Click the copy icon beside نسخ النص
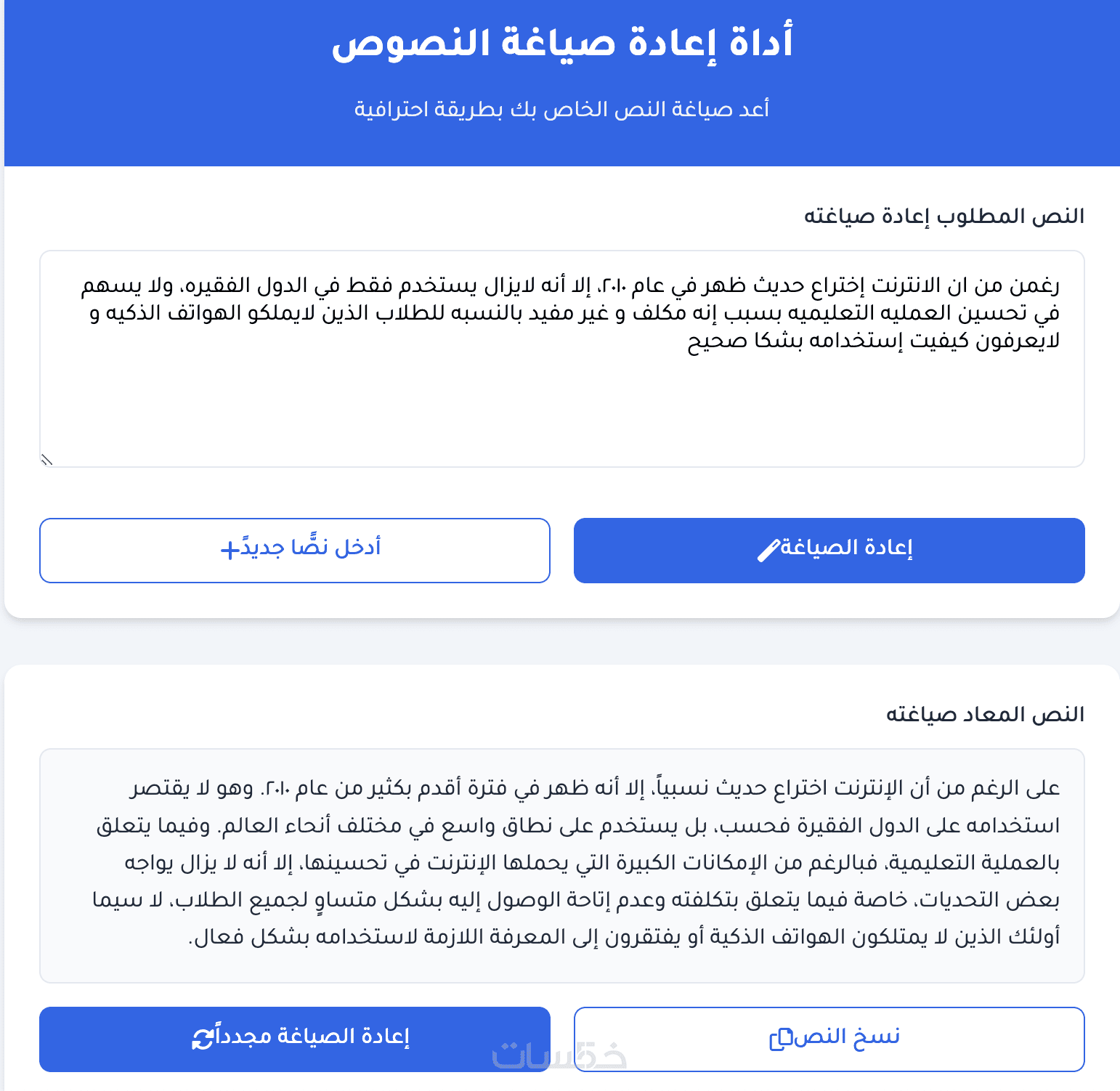The width and height of the screenshot is (1120, 1091). click(x=780, y=1039)
